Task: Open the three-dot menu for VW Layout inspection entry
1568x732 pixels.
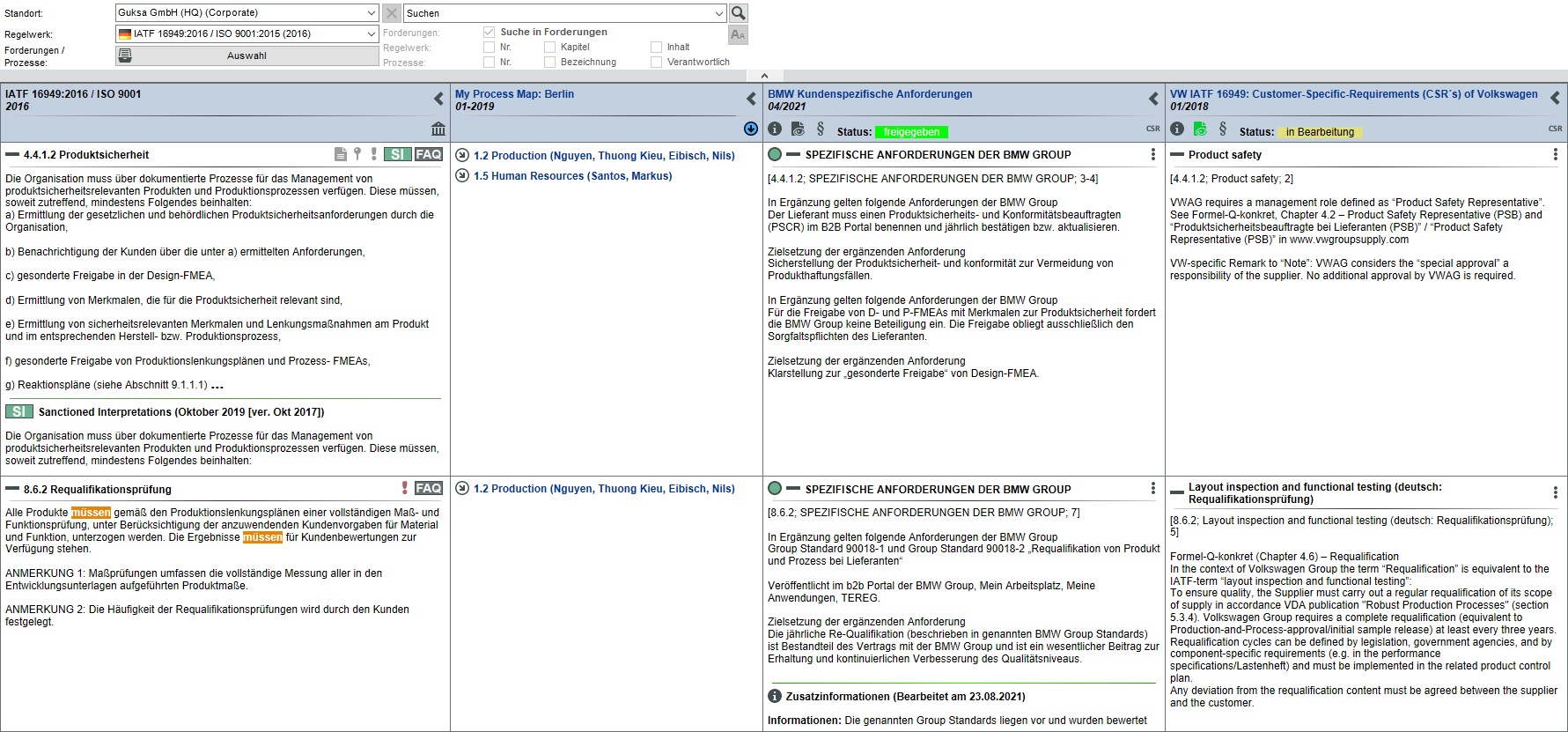Action: pyautogui.click(x=1556, y=492)
